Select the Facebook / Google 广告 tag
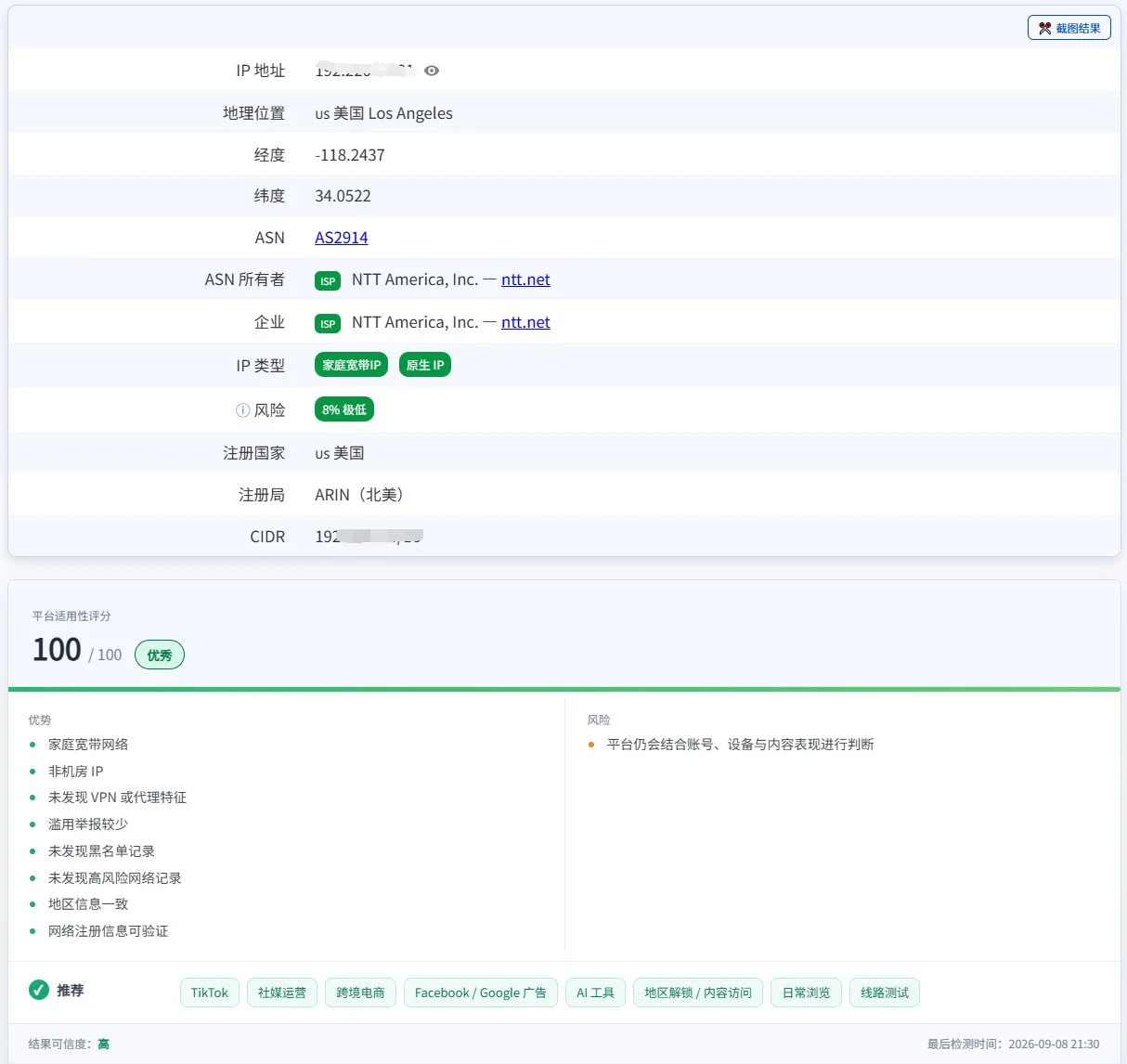 pos(481,993)
